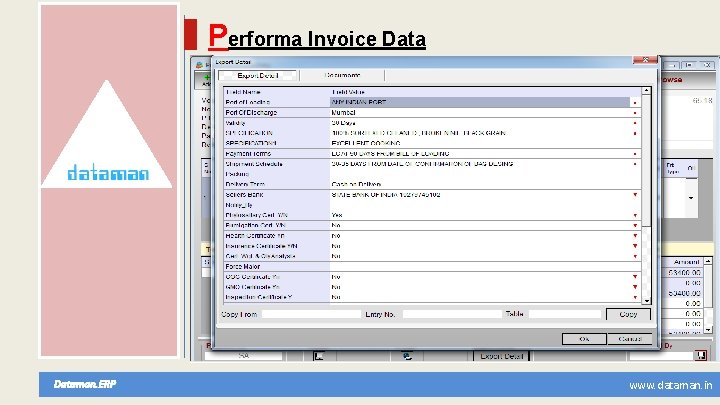720x405 pixels.
Task: Open the dropdown arrow in background grid column
Action: tap(691, 198)
